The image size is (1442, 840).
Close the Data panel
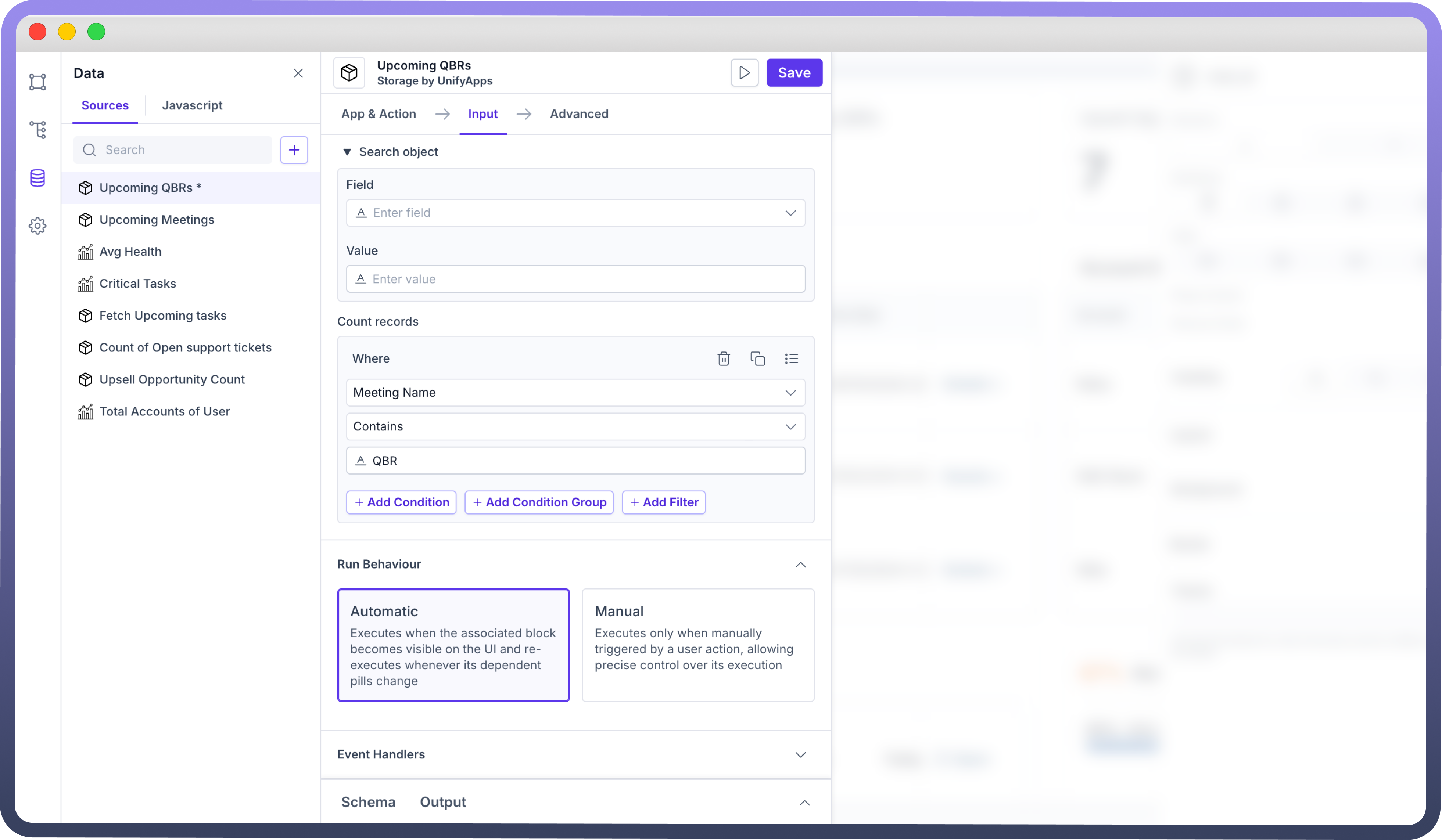pyautogui.click(x=298, y=73)
